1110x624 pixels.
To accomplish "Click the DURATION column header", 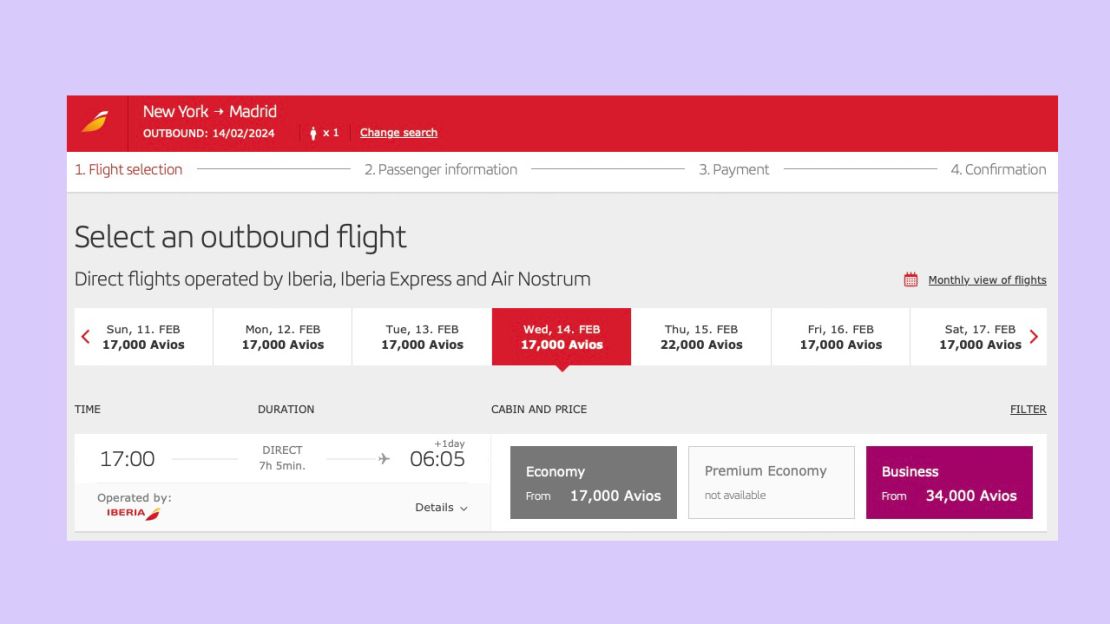I will click(x=286, y=409).
